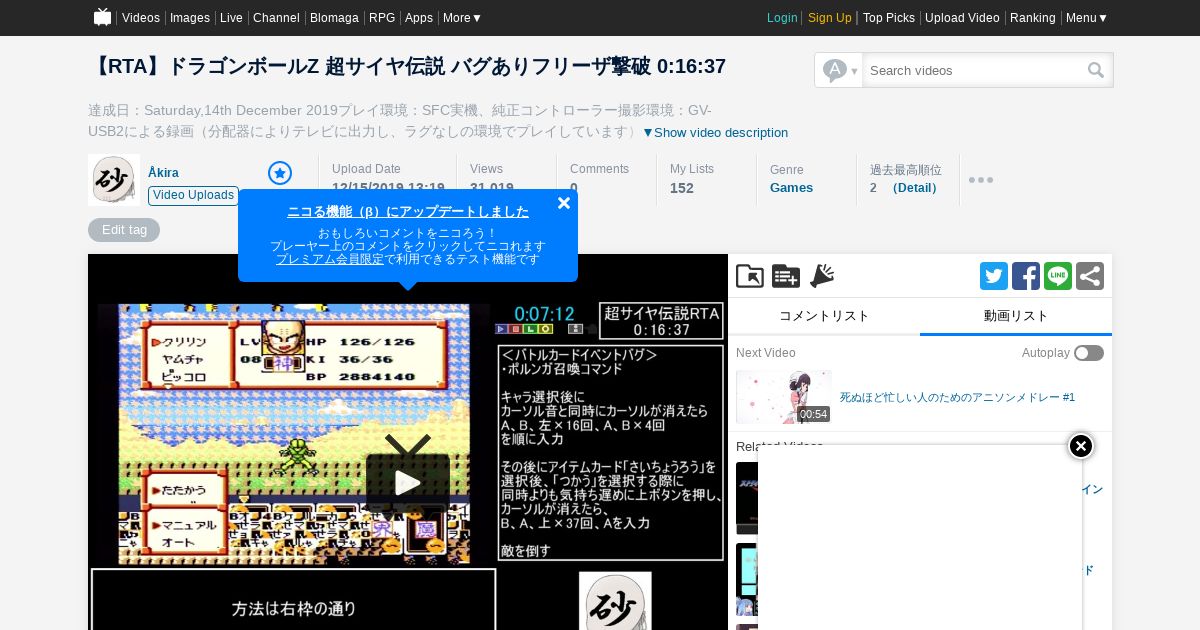Close the Nicoru update tooltip

tap(564, 203)
